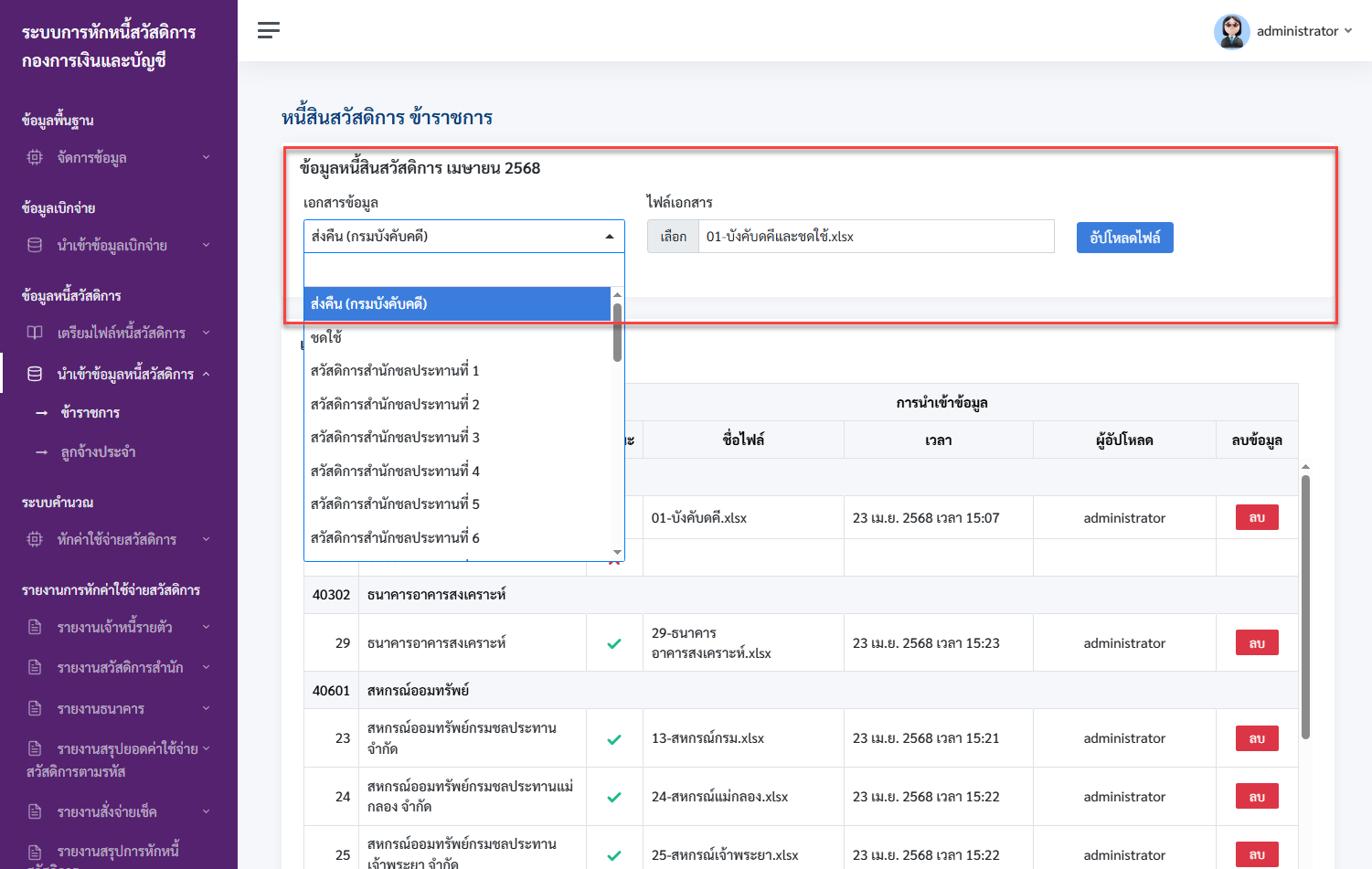Click document icon beside รายงานสั่งจ่ายเช็ค
The image size is (1372, 869).
pos(35,811)
